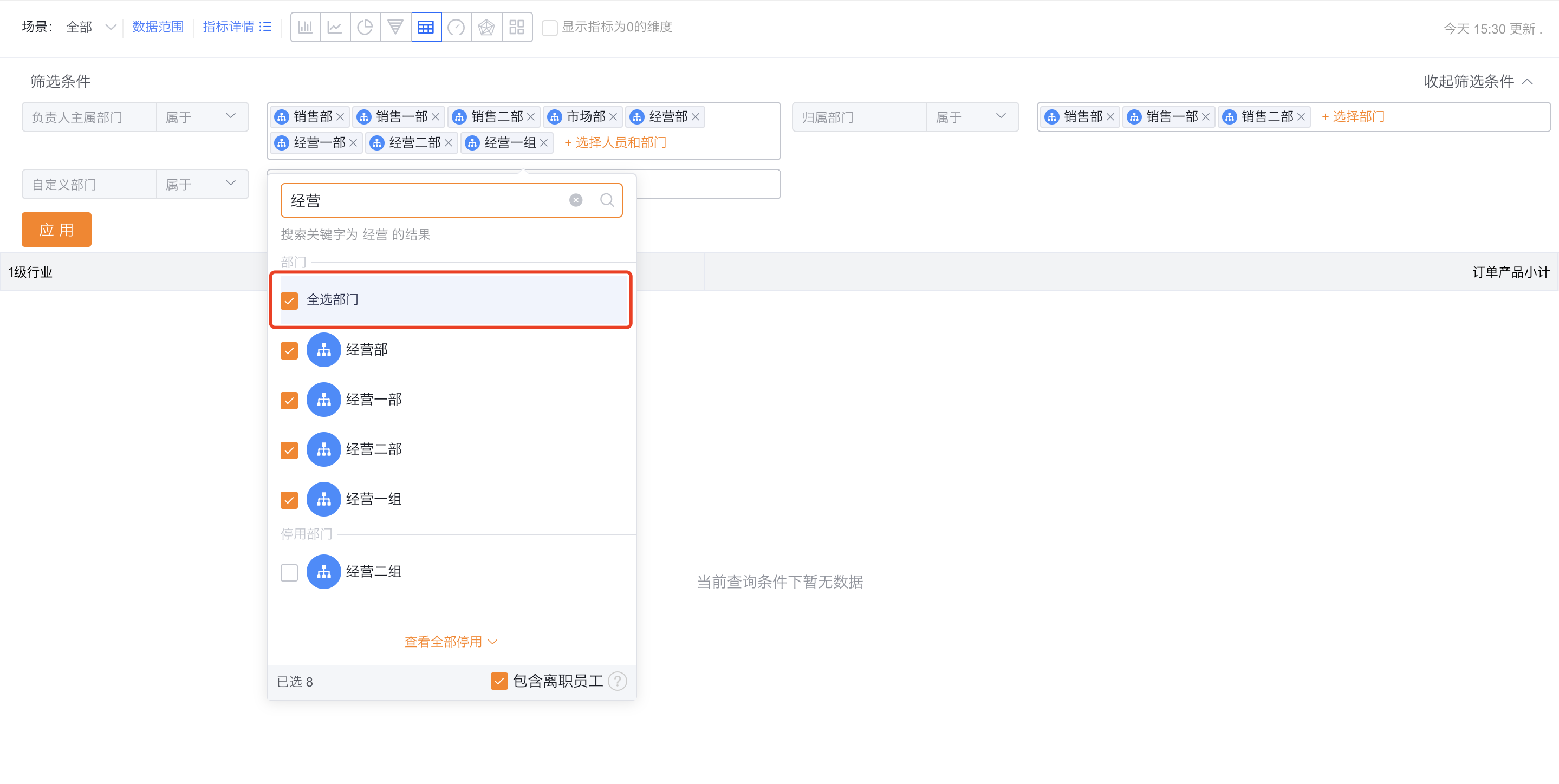Switch to the bar chart view
The image size is (1559, 784).
pyautogui.click(x=305, y=27)
